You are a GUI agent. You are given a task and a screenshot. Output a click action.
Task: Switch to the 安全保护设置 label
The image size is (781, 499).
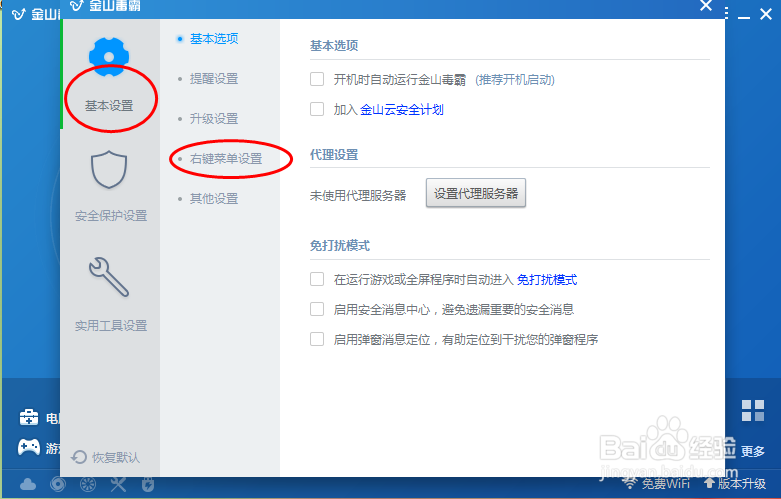pyautogui.click(x=111, y=216)
